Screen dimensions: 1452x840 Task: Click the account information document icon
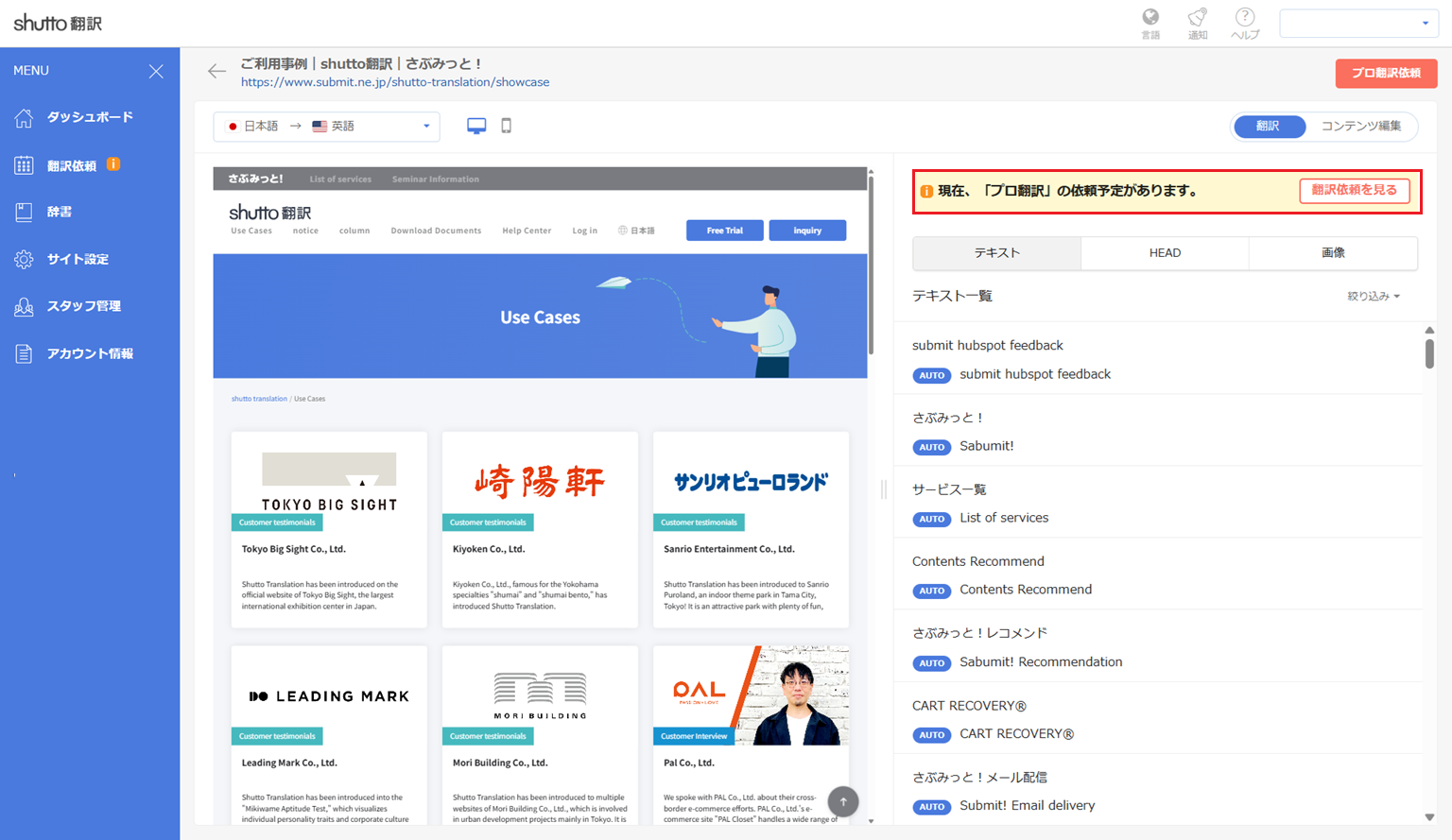tap(24, 354)
